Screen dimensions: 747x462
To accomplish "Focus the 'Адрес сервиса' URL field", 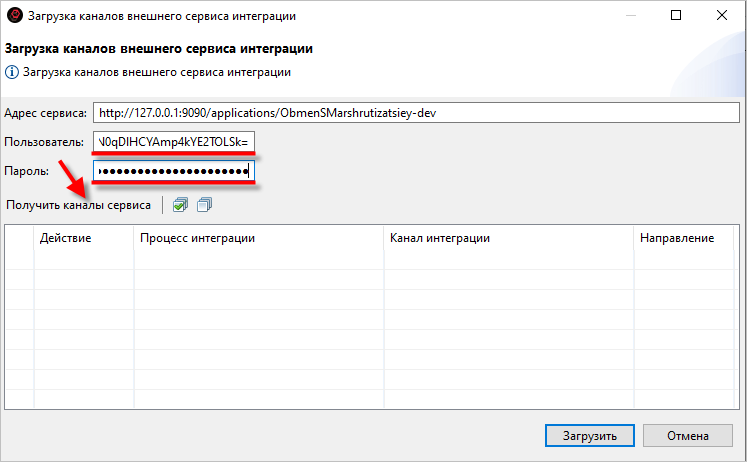I will tap(415, 112).
